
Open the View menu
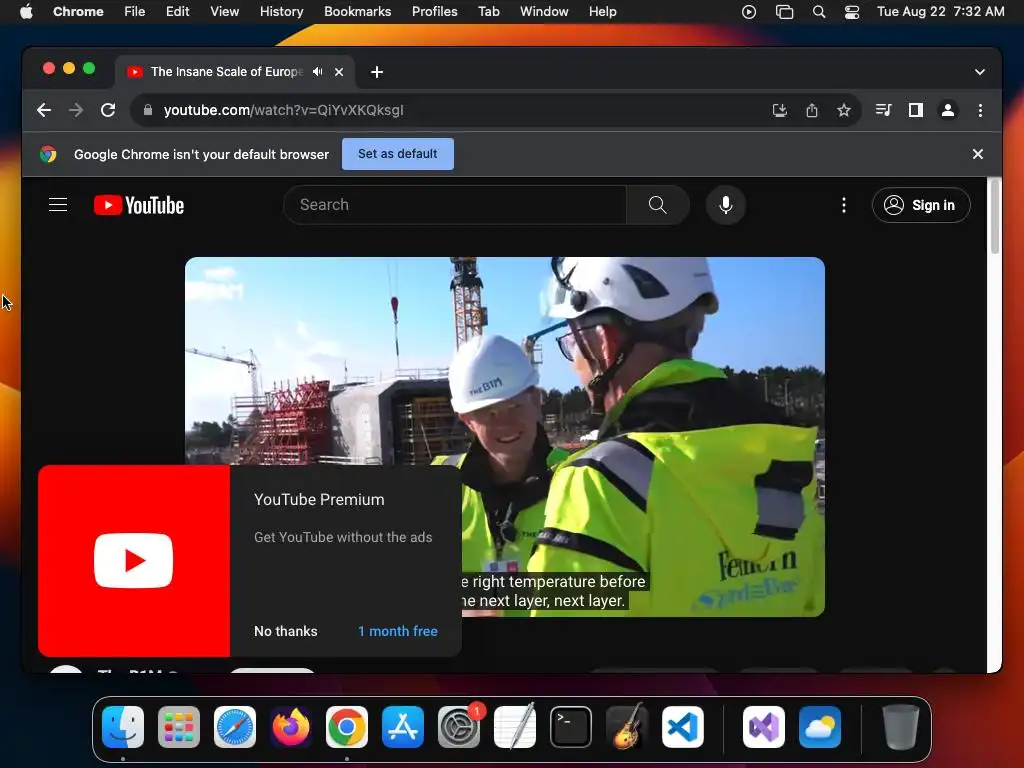(225, 12)
